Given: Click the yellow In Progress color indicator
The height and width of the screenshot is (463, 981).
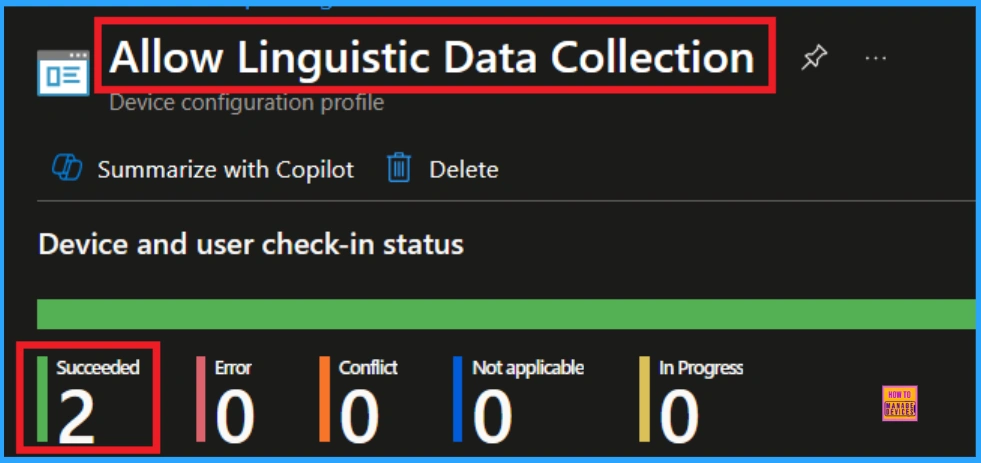Looking at the screenshot, I should click(x=645, y=398).
